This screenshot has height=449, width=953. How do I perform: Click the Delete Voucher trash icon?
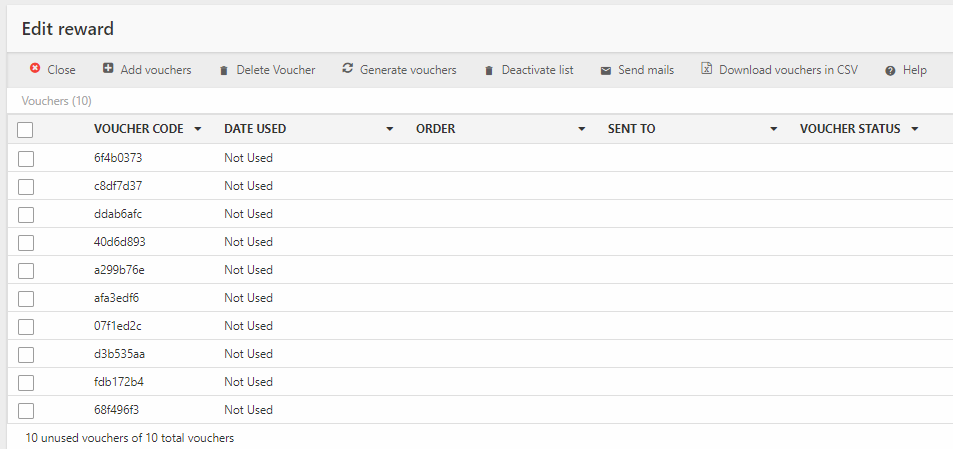(224, 70)
